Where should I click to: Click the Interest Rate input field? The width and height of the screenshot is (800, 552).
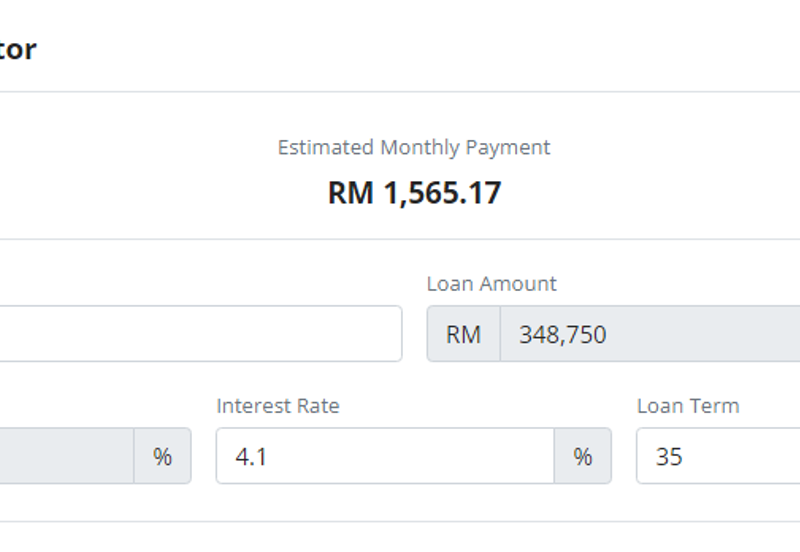click(x=385, y=456)
